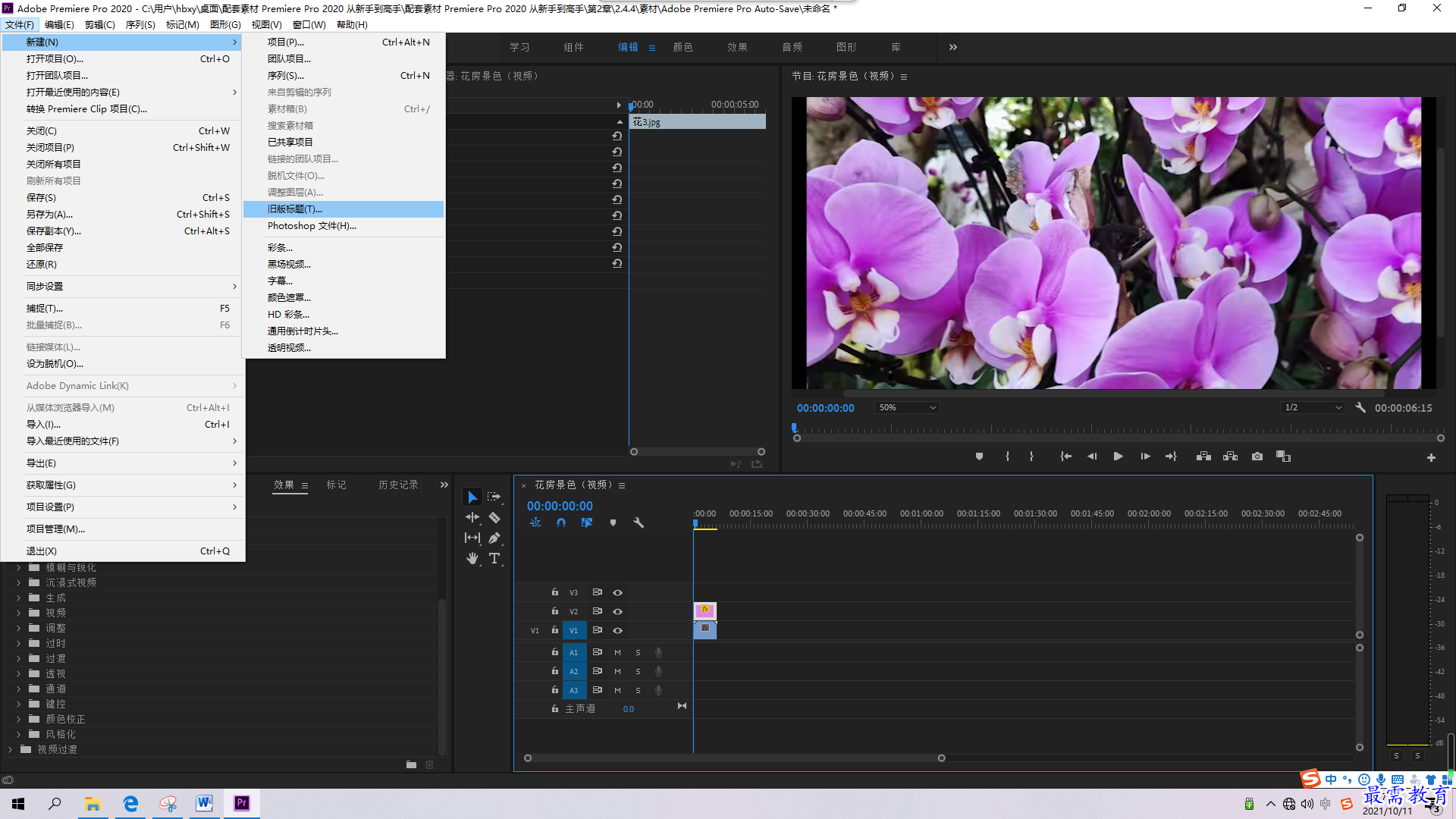1456x819 pixels.
Task: Open 序列(S) menu in menu bar
Action: (140, 24)
